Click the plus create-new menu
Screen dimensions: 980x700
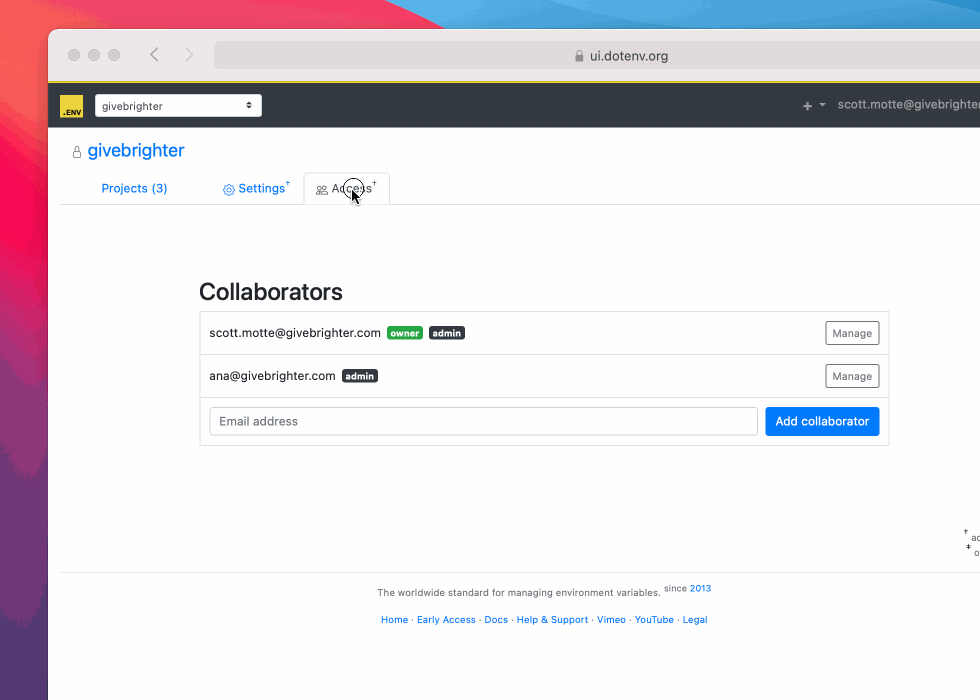(x=814, y=106)
